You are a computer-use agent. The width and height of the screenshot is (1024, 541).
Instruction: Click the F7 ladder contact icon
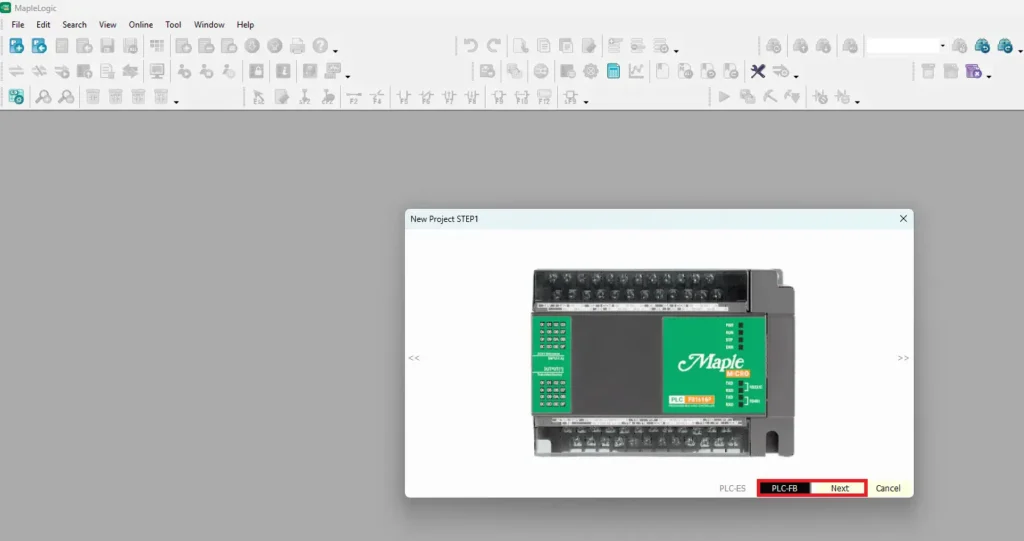(x=449, y=98)
